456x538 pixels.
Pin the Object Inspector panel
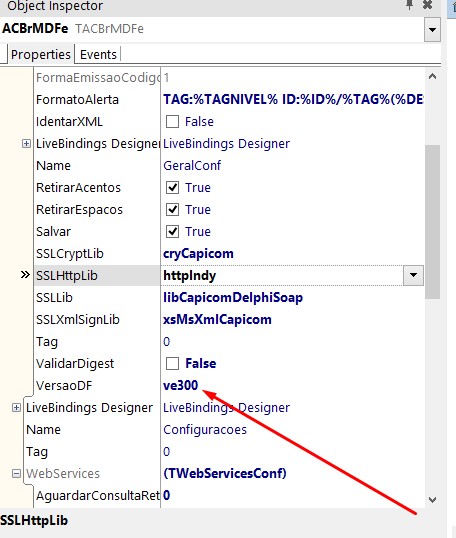(409, 5)
